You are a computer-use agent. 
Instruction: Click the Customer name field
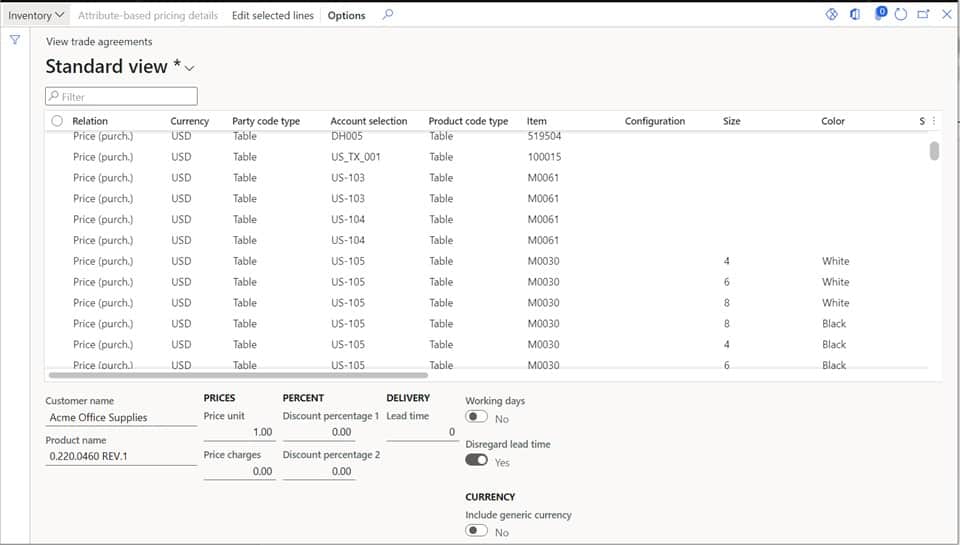(x=121, y=418)
